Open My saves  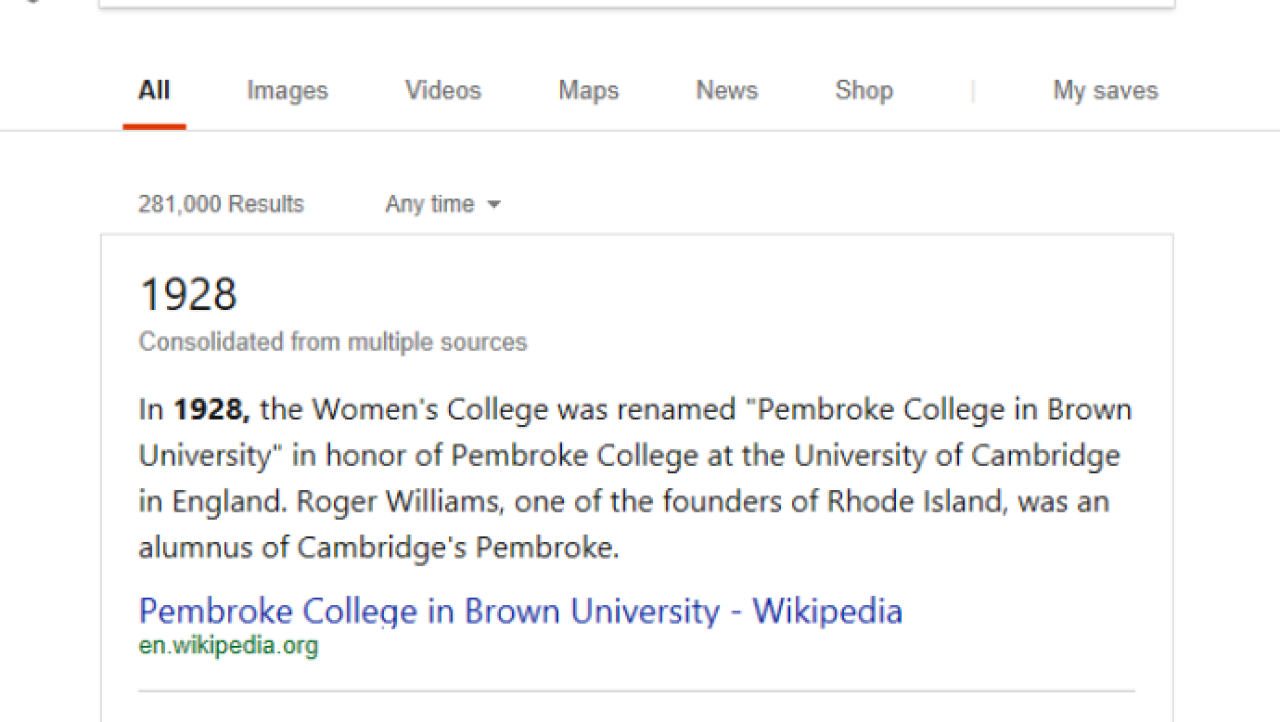1105,91
